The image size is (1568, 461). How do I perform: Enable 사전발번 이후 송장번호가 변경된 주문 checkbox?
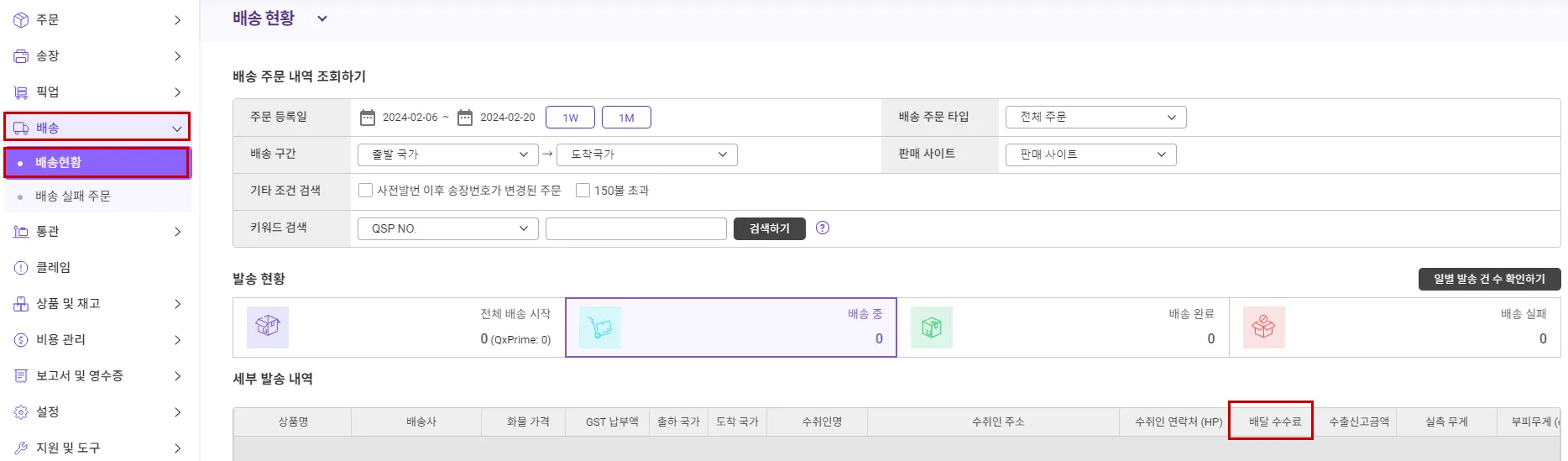point(365,191)
